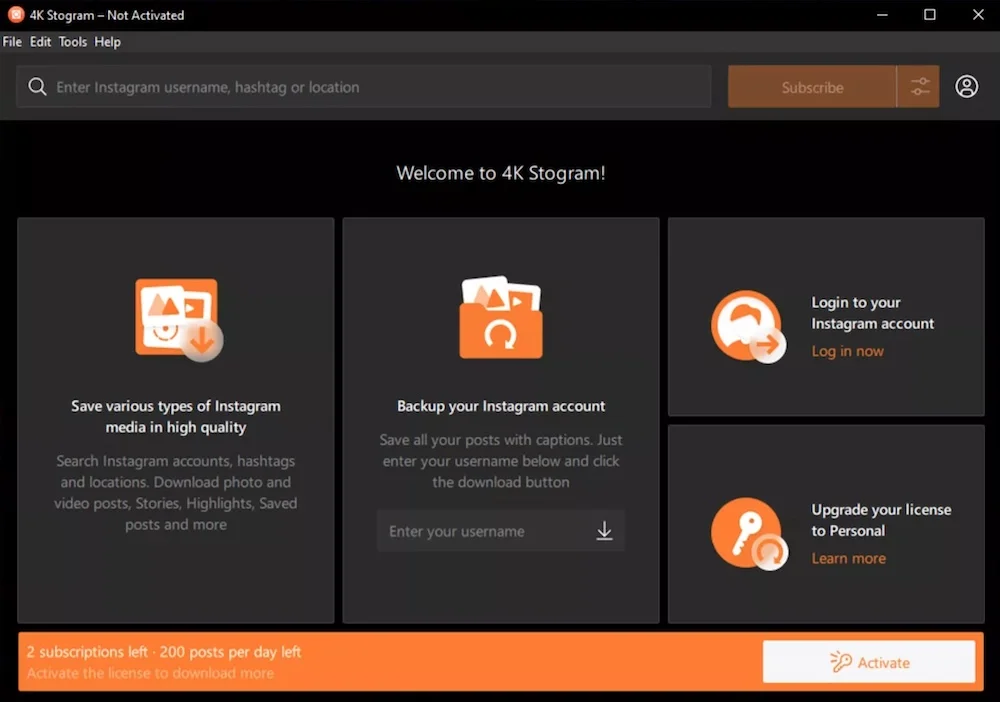The image size is (1000, 702).
Task: Follow the Log in now link
Action: (847, 351)
